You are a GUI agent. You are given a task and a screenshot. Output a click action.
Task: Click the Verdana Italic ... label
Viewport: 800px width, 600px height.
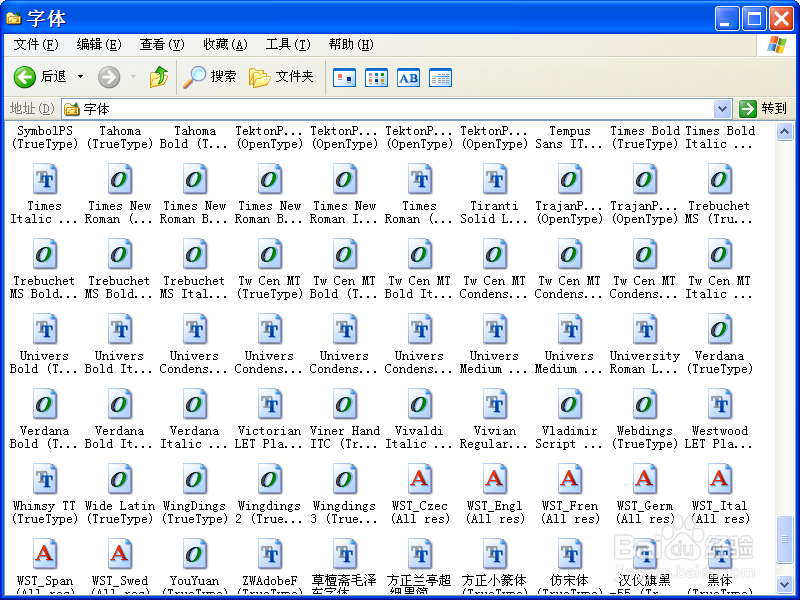point(195,437)
